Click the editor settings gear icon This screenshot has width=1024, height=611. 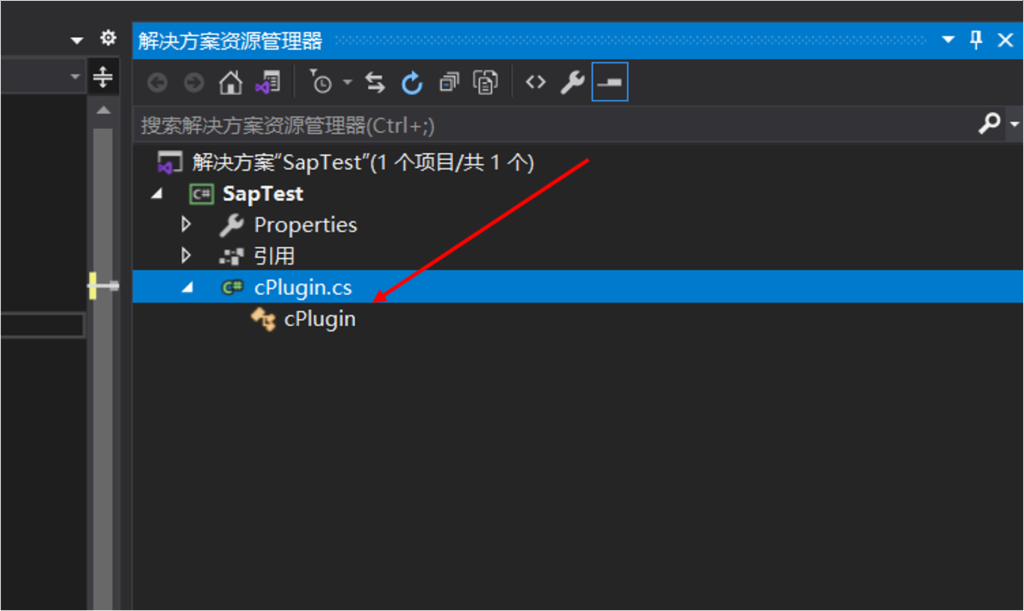pos(108,39)
